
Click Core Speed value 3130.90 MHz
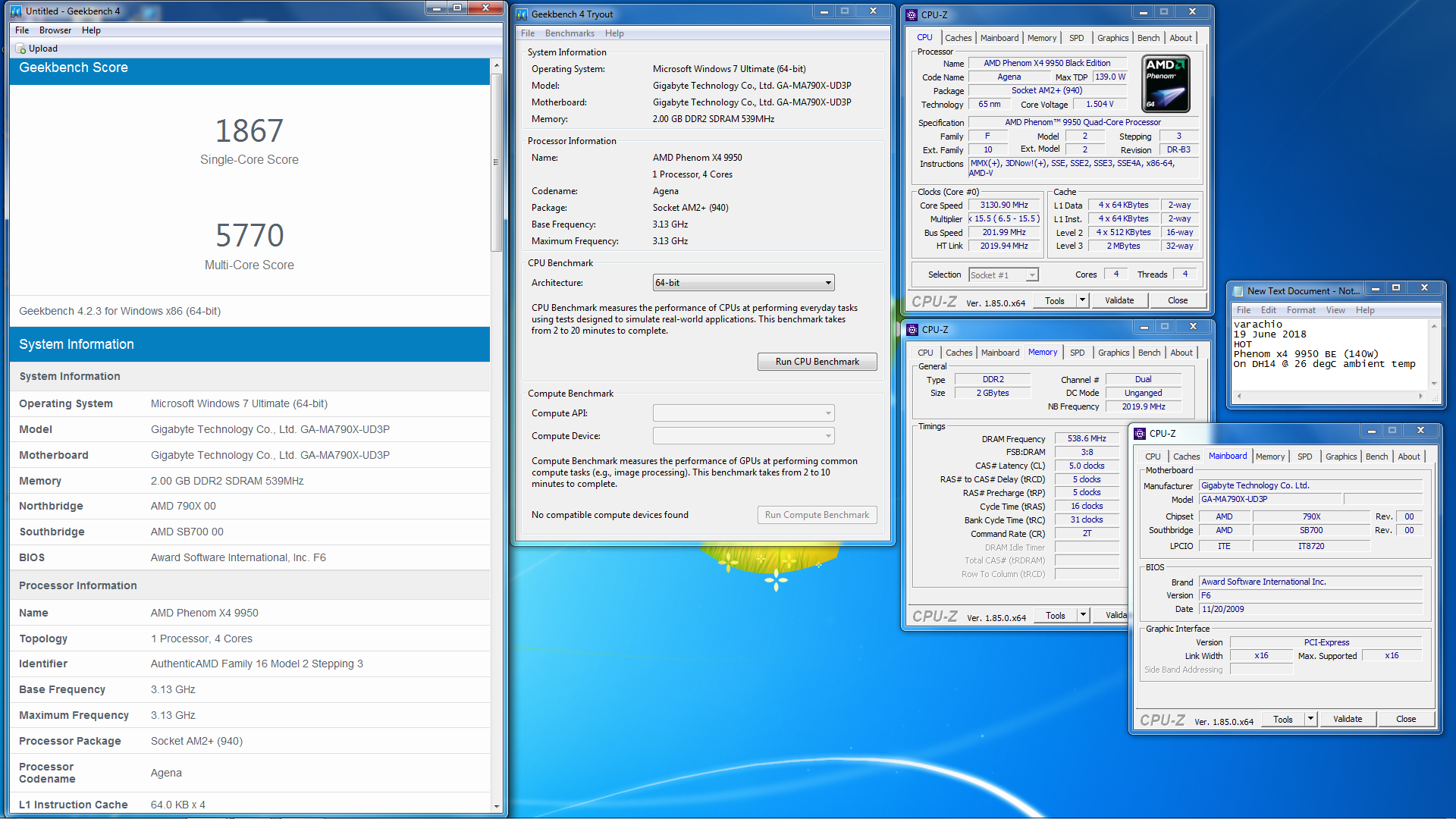[x=1003, y=205]
